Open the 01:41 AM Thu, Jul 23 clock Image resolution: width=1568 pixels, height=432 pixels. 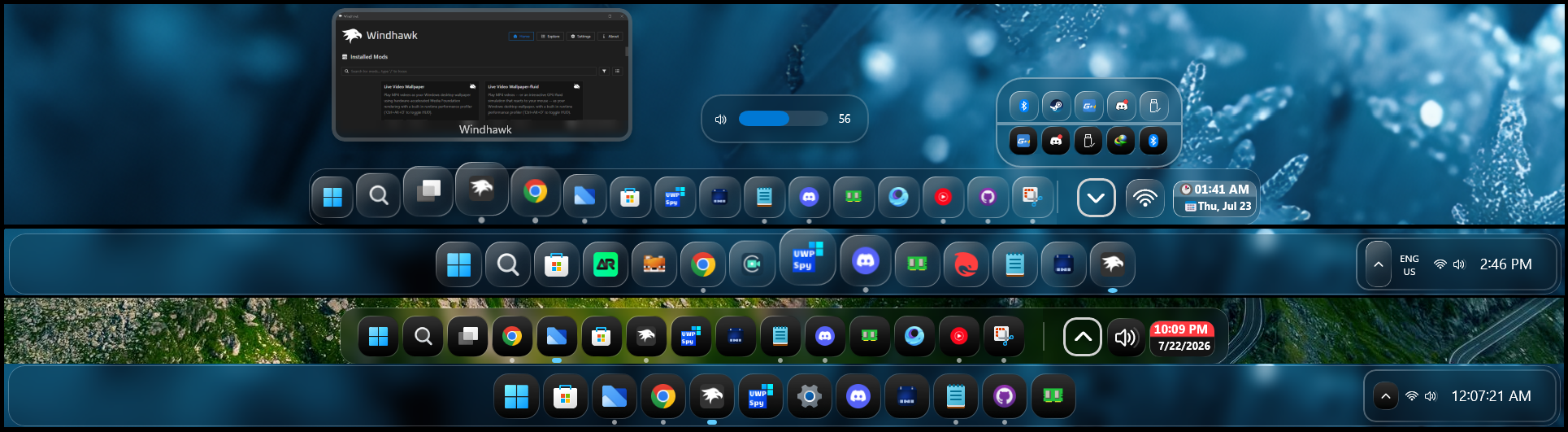point(1215,198)
